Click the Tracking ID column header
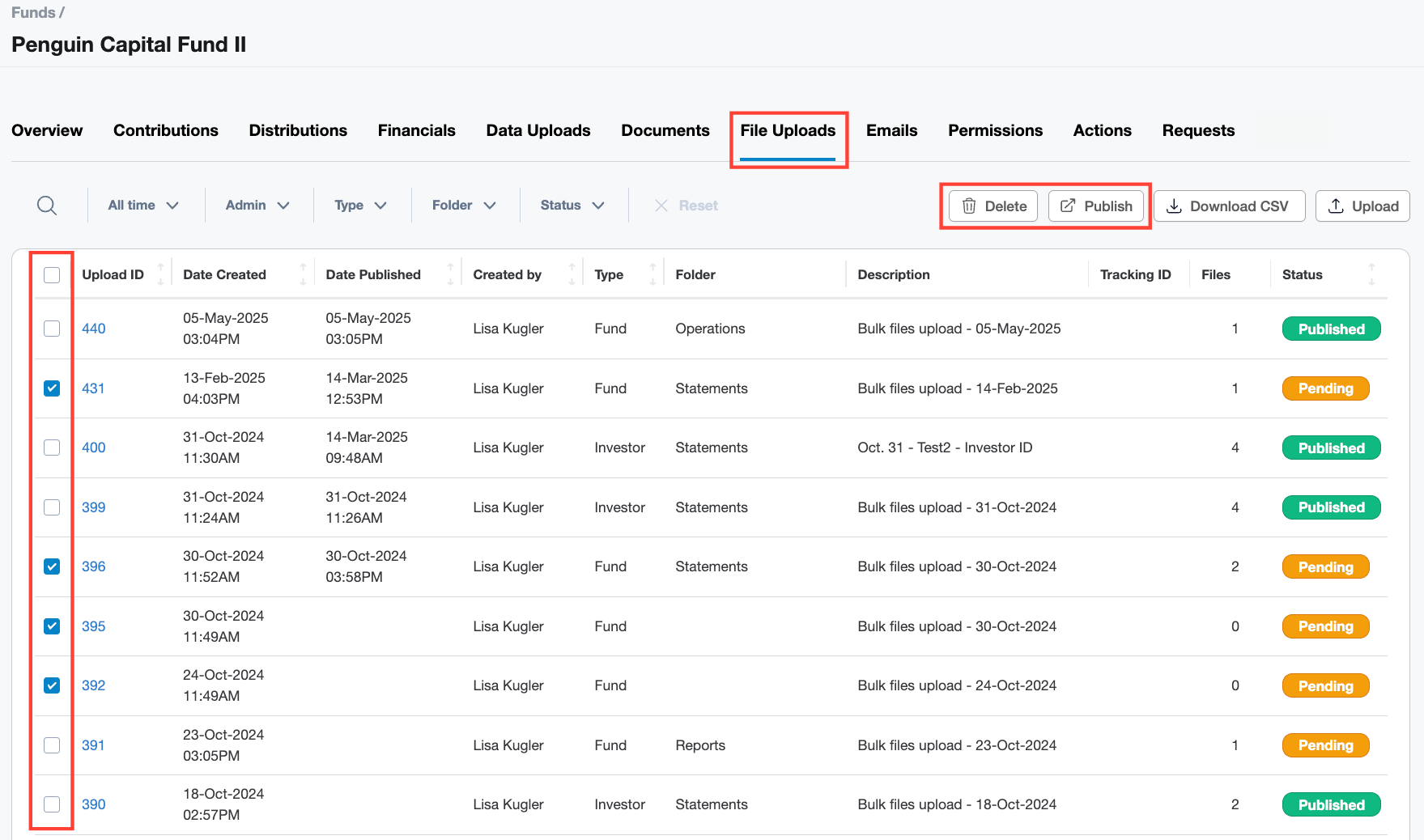Viewport: 1424px width, 840px height. (x=1135, y=274)
